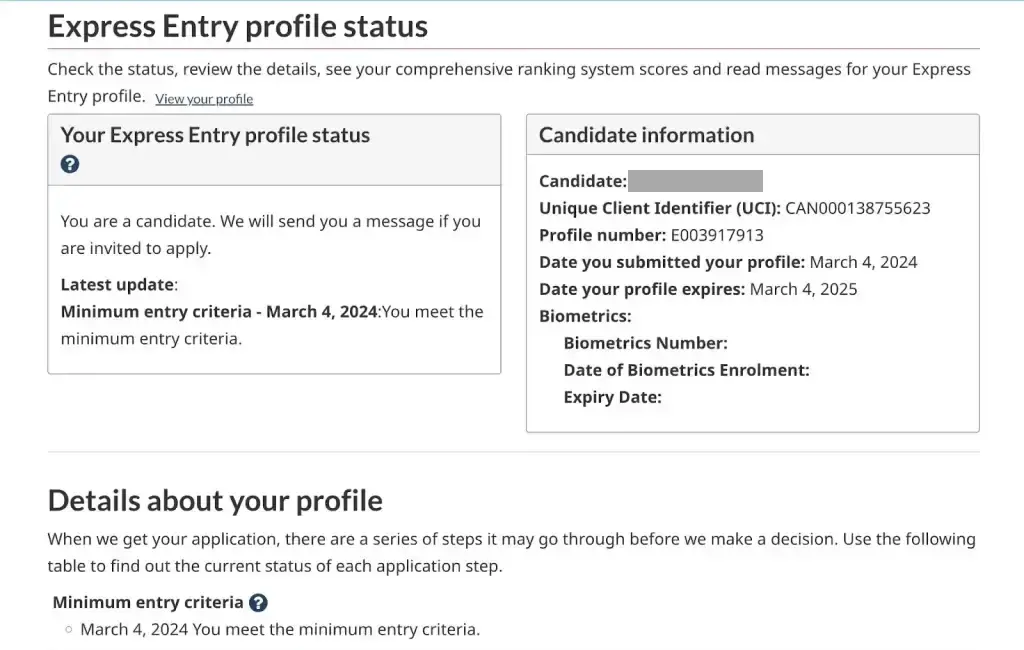Screen dimensions: 1024x650
Task: Click the Express Entry profile status page title
Action: click(237, 25)
